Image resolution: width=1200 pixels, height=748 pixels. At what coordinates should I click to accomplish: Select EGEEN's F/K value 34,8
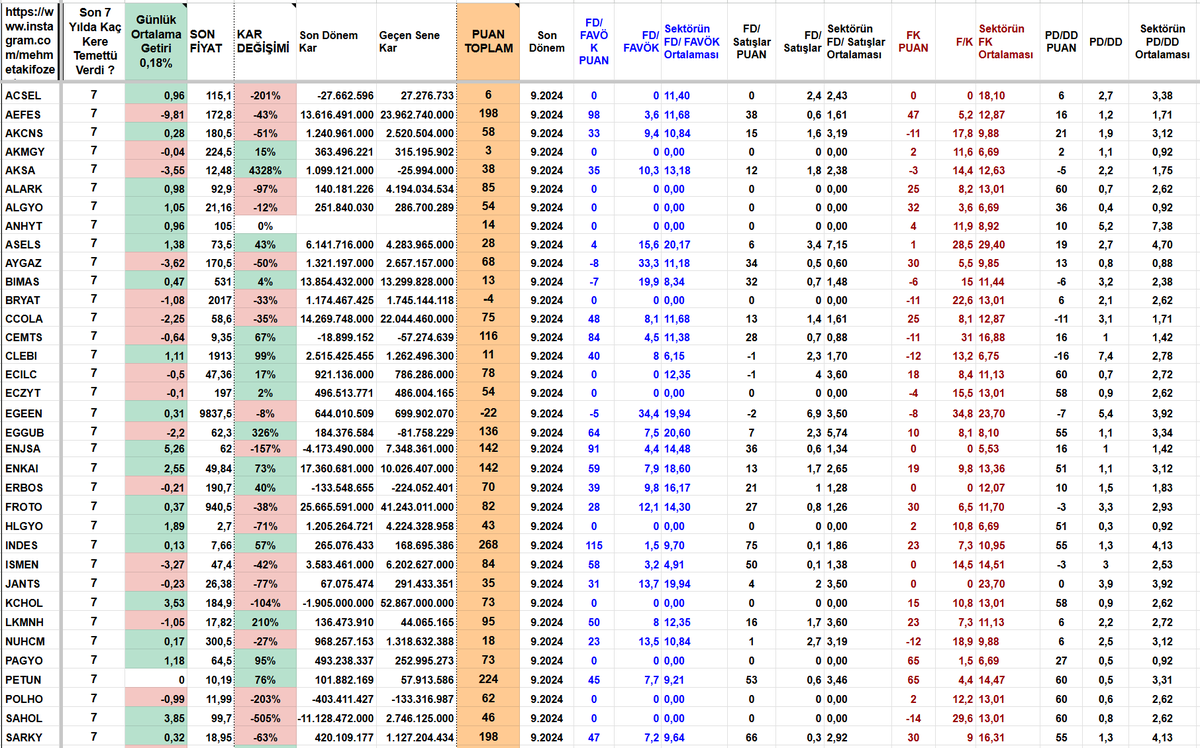tap(955, 411)
